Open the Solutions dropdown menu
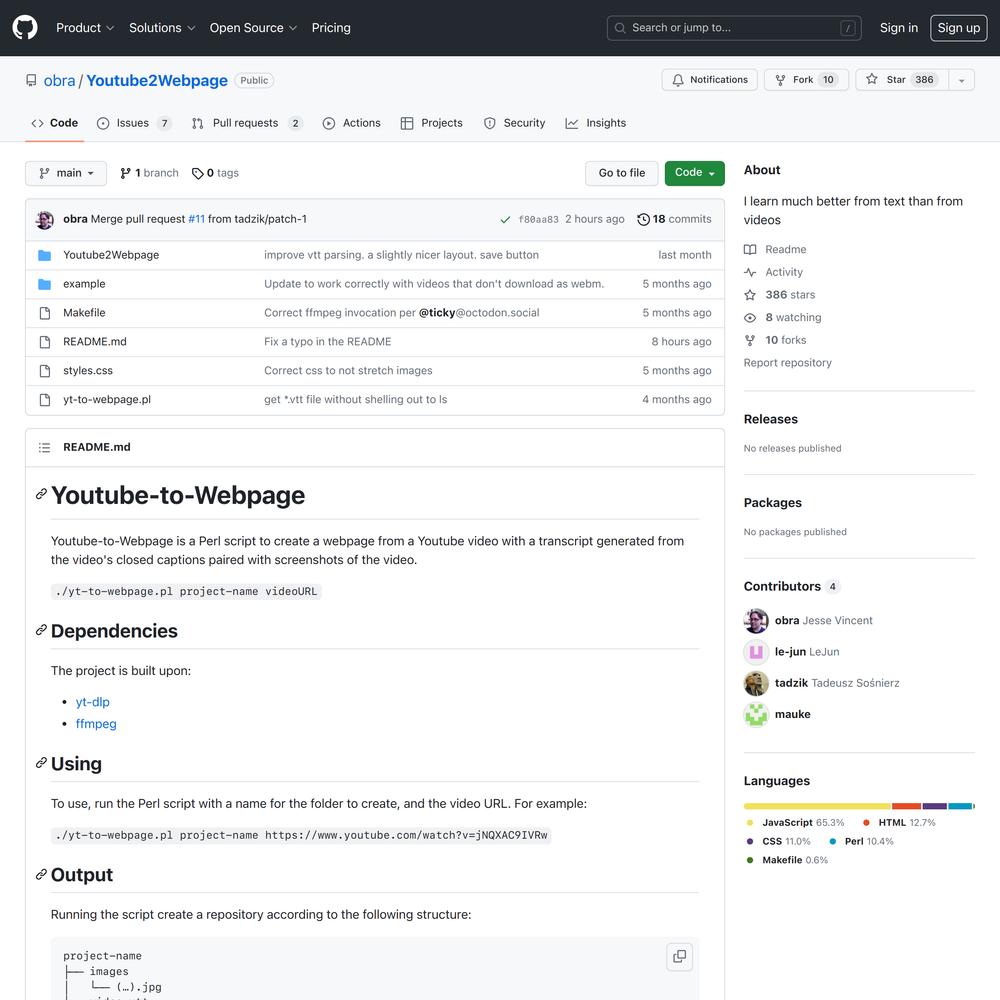 (x=162, y=27)
